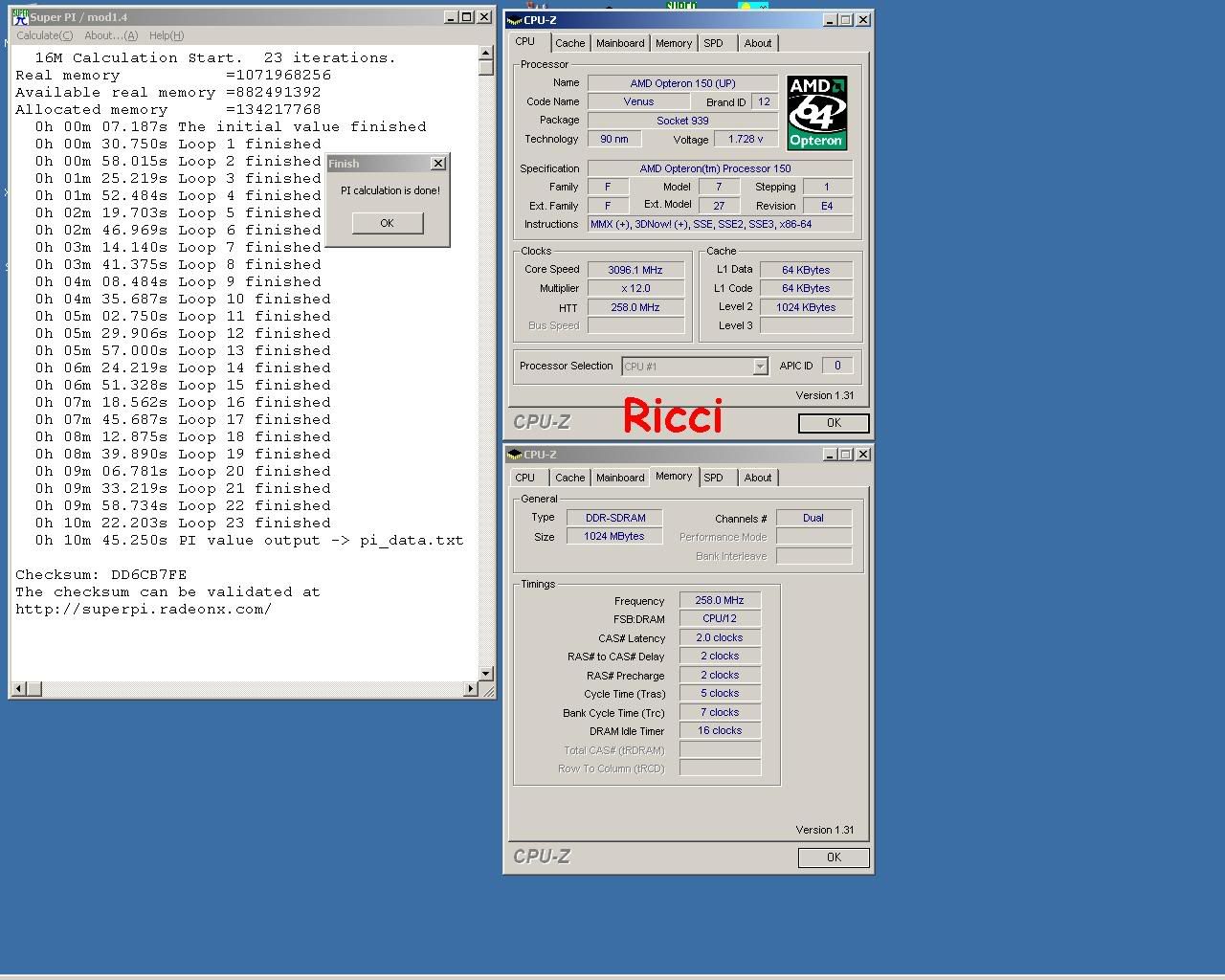Screen dimensions: 1225x980
Task: Click the upper CPU-Z title bar chip icon
Action: [x=515, y=19]
